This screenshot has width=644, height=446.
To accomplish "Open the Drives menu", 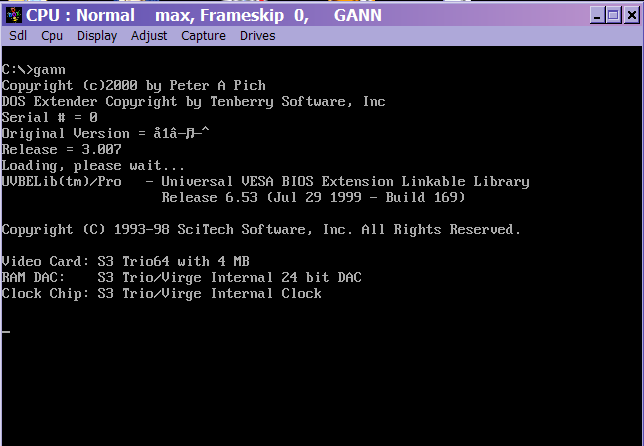I will [x=257, y=36].
